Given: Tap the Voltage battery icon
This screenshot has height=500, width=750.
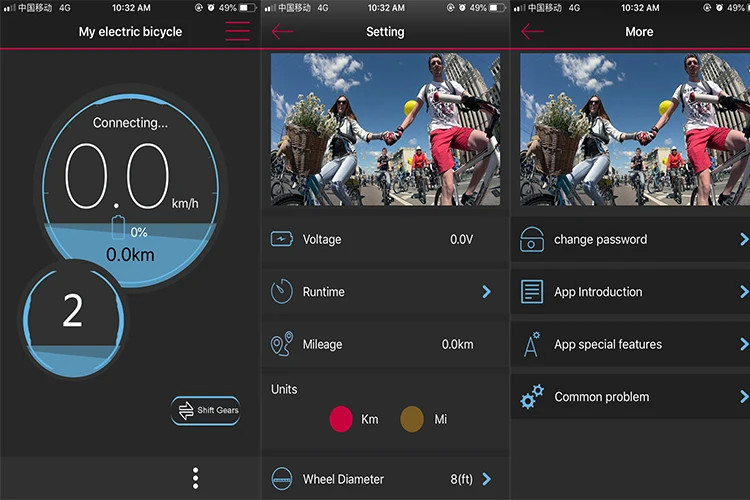Looking at the screenshot, I should (282, 239).
